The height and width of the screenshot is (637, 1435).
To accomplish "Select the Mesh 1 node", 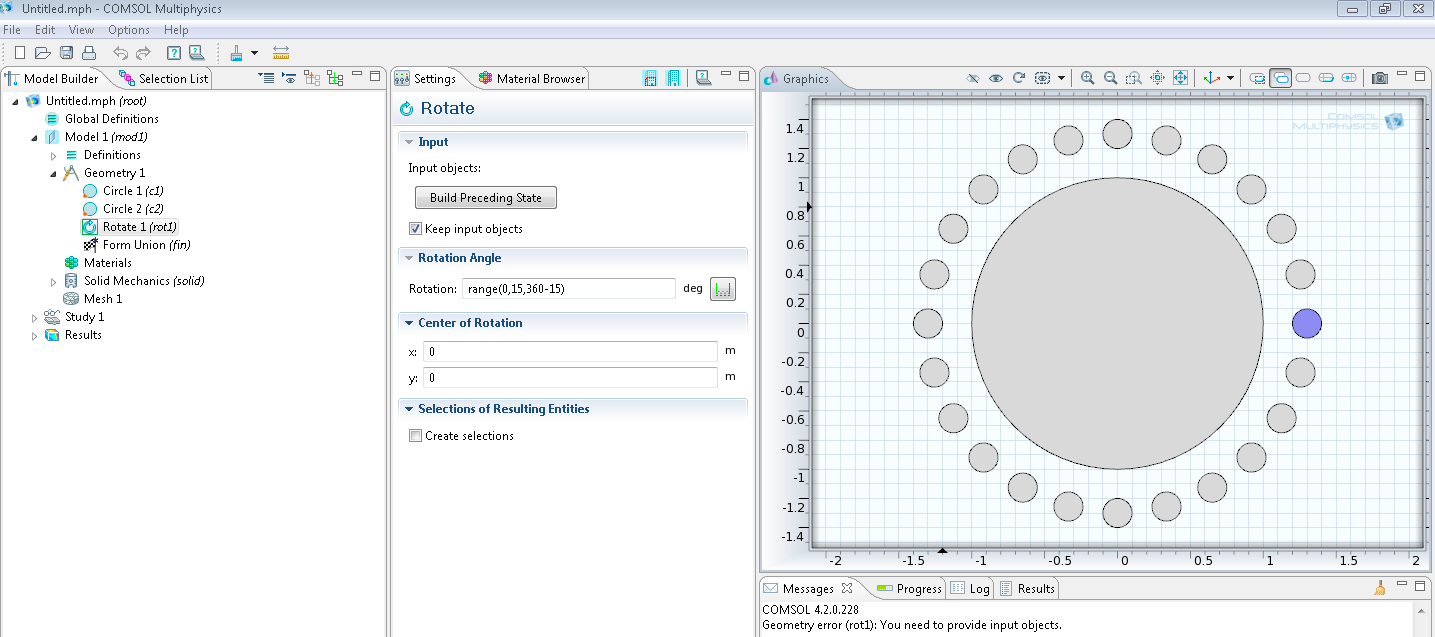I will pyautogui.click(x=92, y=299).
